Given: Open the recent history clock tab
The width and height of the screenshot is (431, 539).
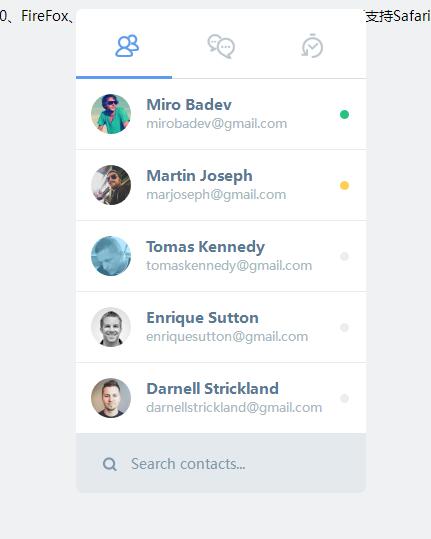Looking at the screenshot, I should click(x=312, y=46).
